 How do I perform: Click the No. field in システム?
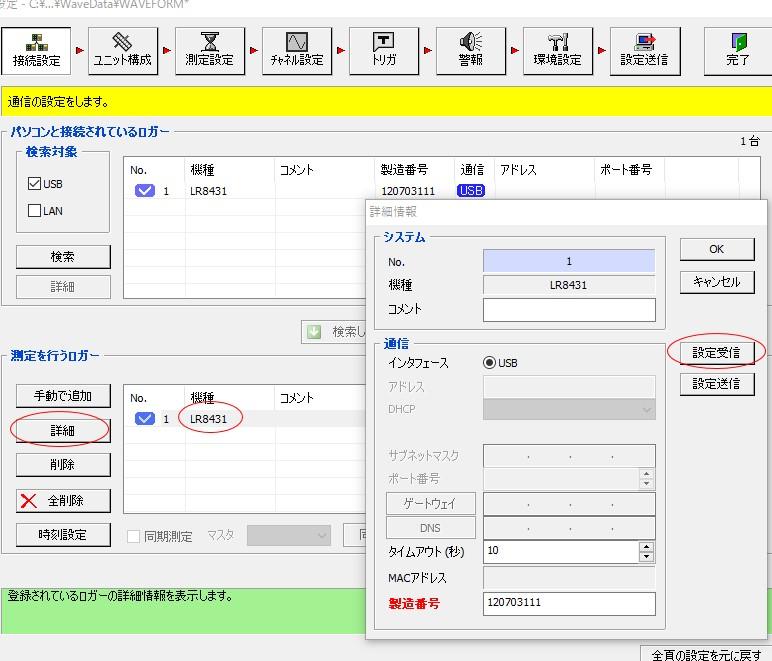click(569, 261)
